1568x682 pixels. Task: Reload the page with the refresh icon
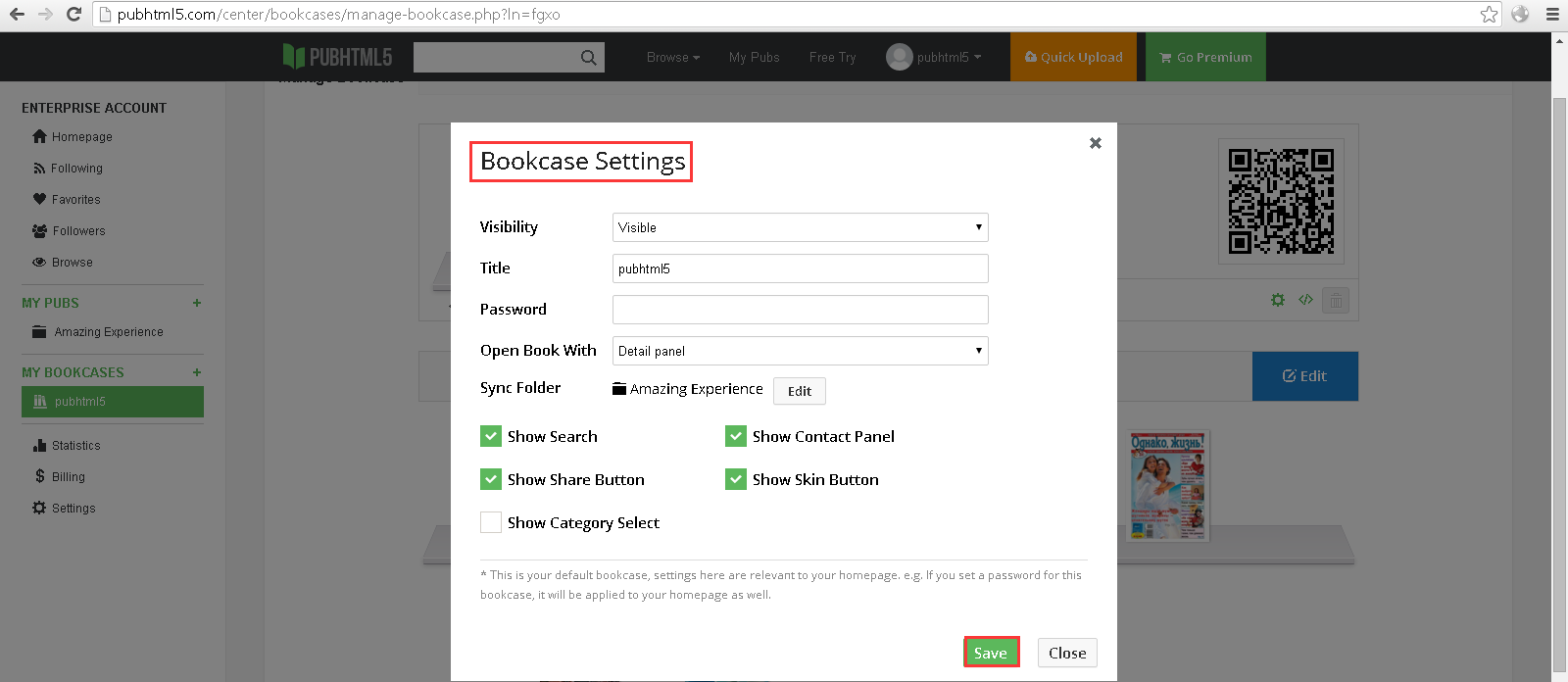(x=73, y=15)
